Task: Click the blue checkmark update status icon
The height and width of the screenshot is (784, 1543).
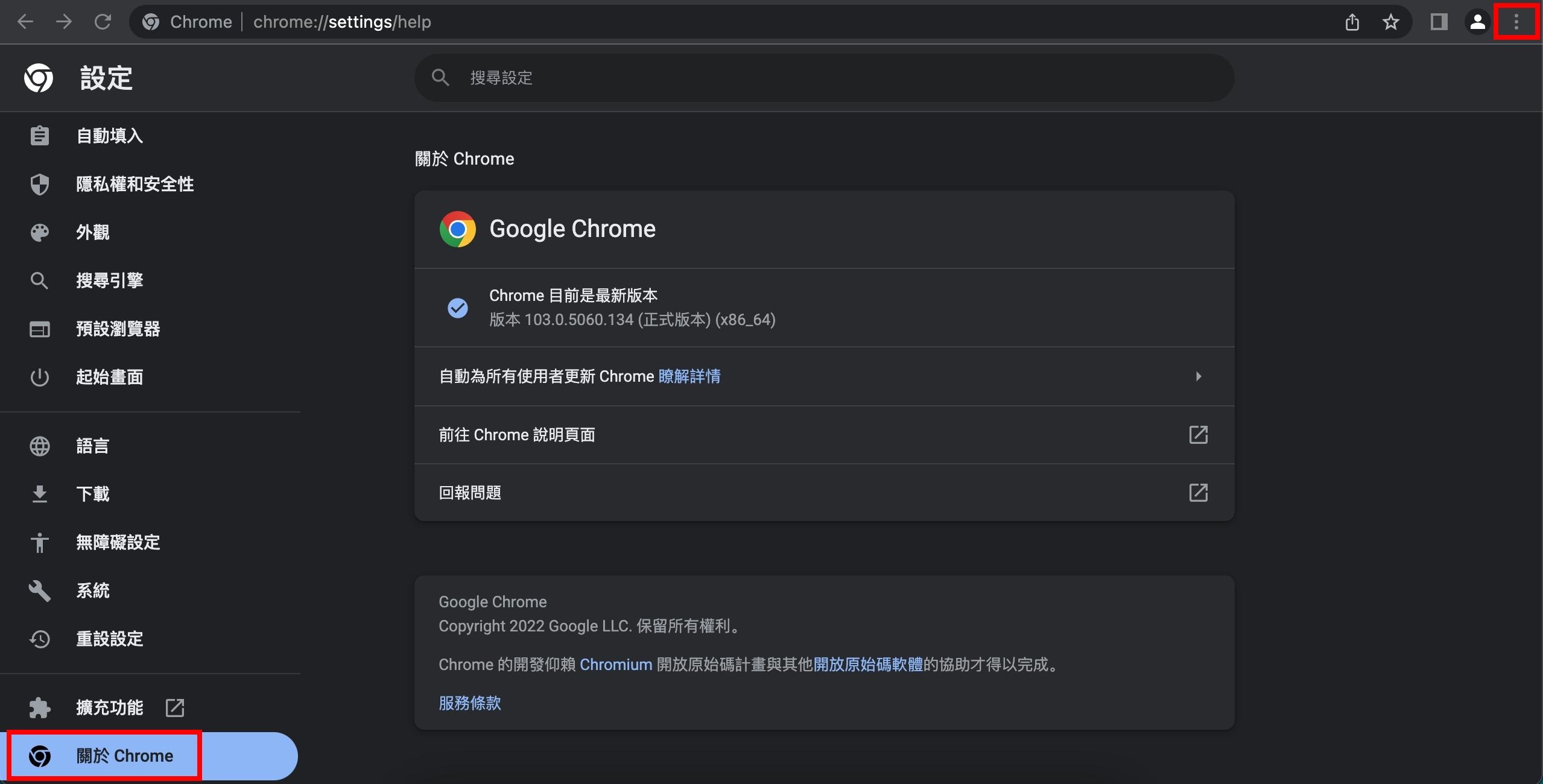Action: click(458, 308)
